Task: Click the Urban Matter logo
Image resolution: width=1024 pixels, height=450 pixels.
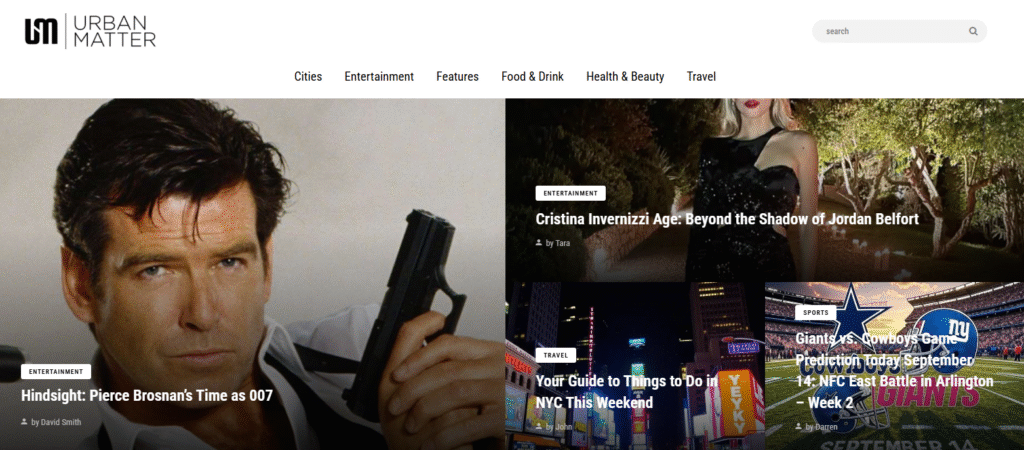Action: click(x=90, y=31)
